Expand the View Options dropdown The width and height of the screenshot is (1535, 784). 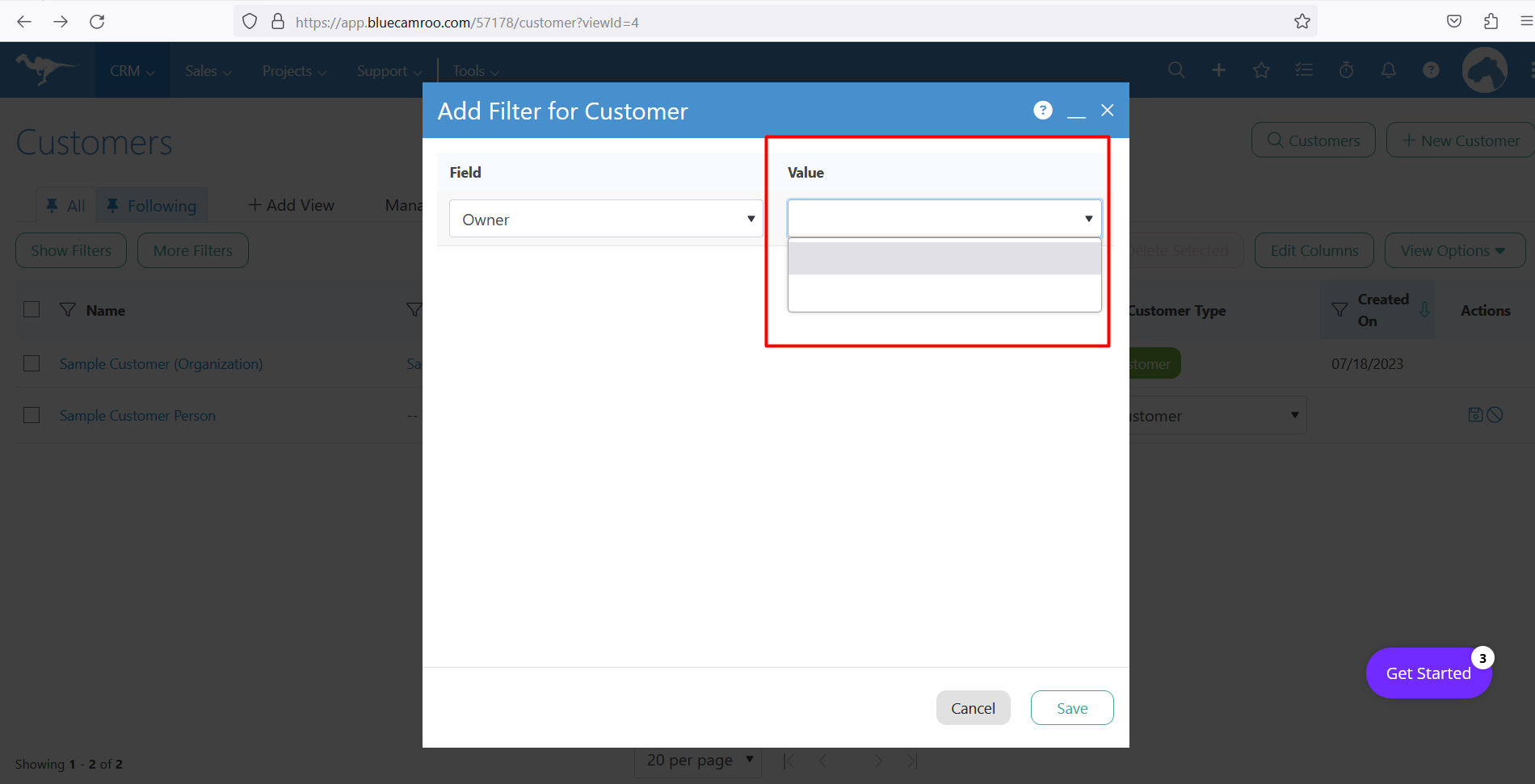pos(1454,250)
